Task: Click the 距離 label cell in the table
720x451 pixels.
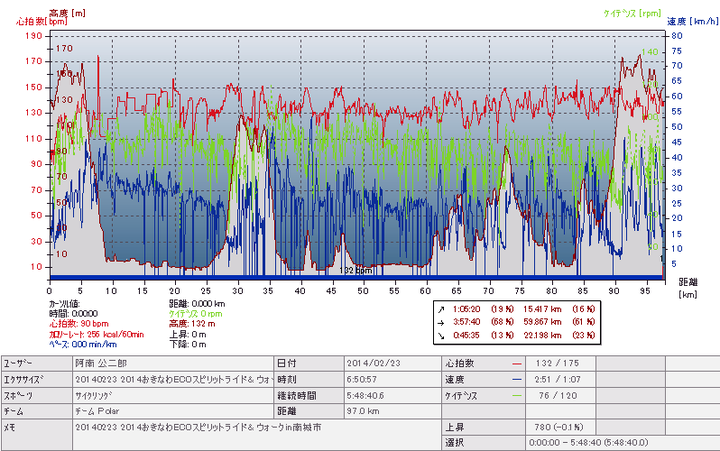Action: [309, 411]
